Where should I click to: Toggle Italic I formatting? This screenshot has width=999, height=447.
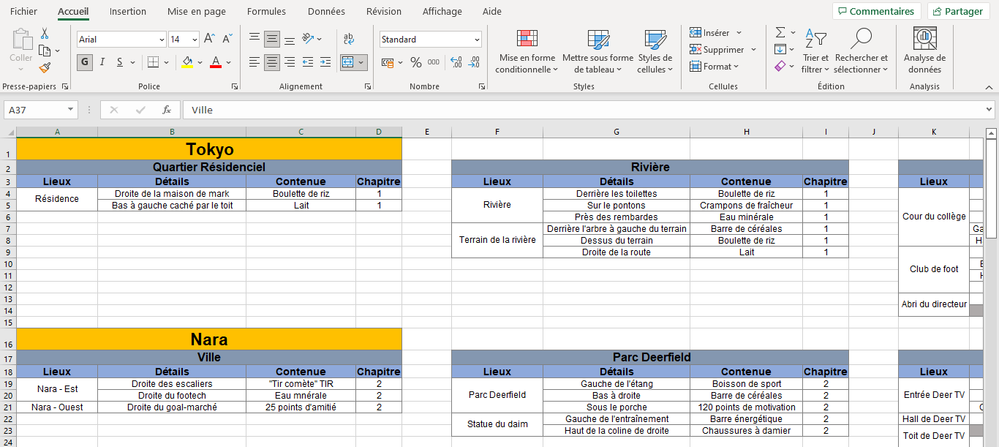tap(102, 62)
